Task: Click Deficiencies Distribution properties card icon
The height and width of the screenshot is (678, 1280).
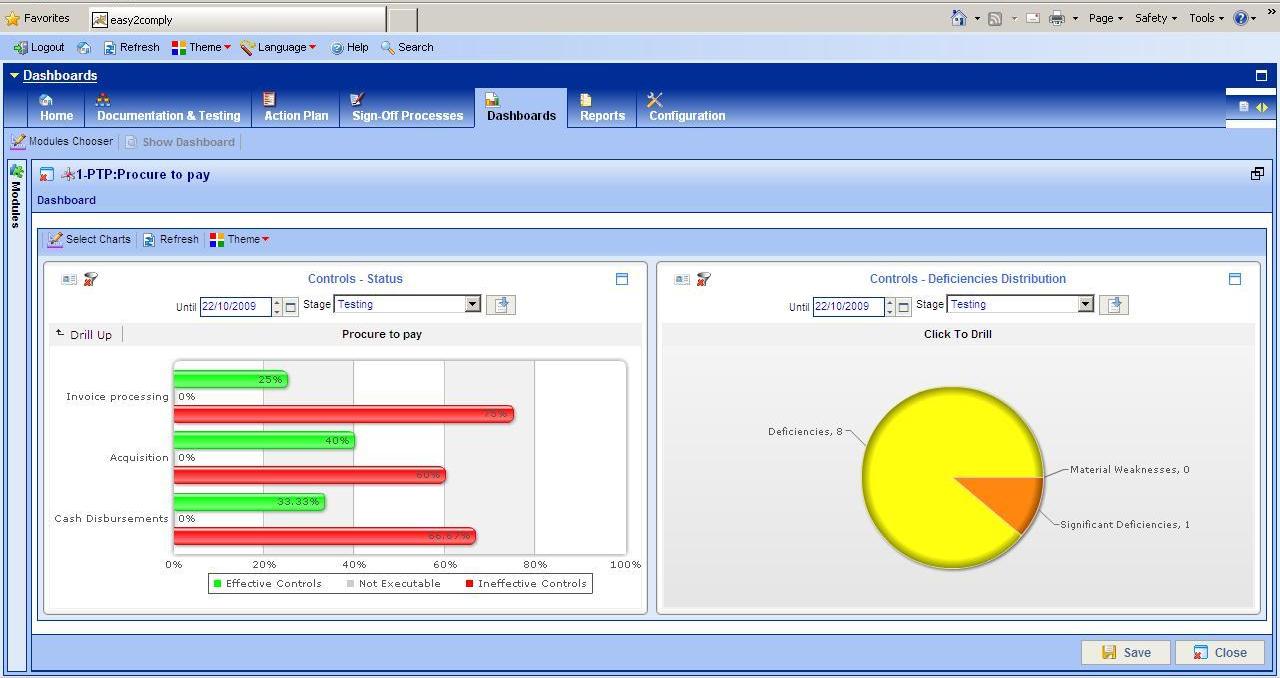Action: (682, 279)
